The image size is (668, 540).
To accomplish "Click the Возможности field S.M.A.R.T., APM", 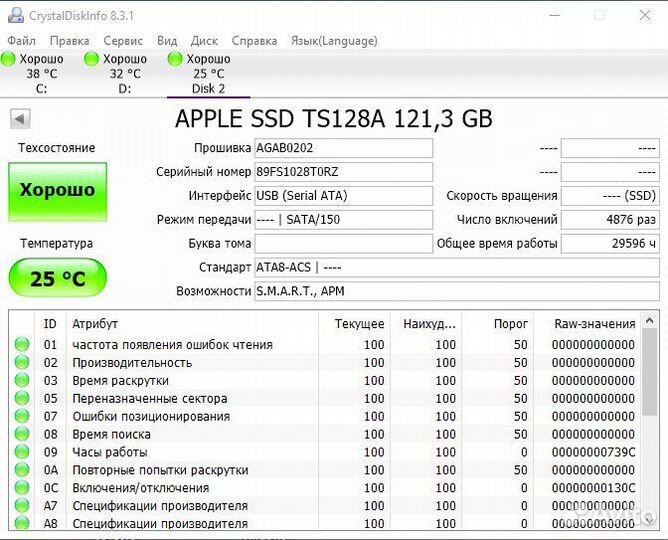I will 457,291.
